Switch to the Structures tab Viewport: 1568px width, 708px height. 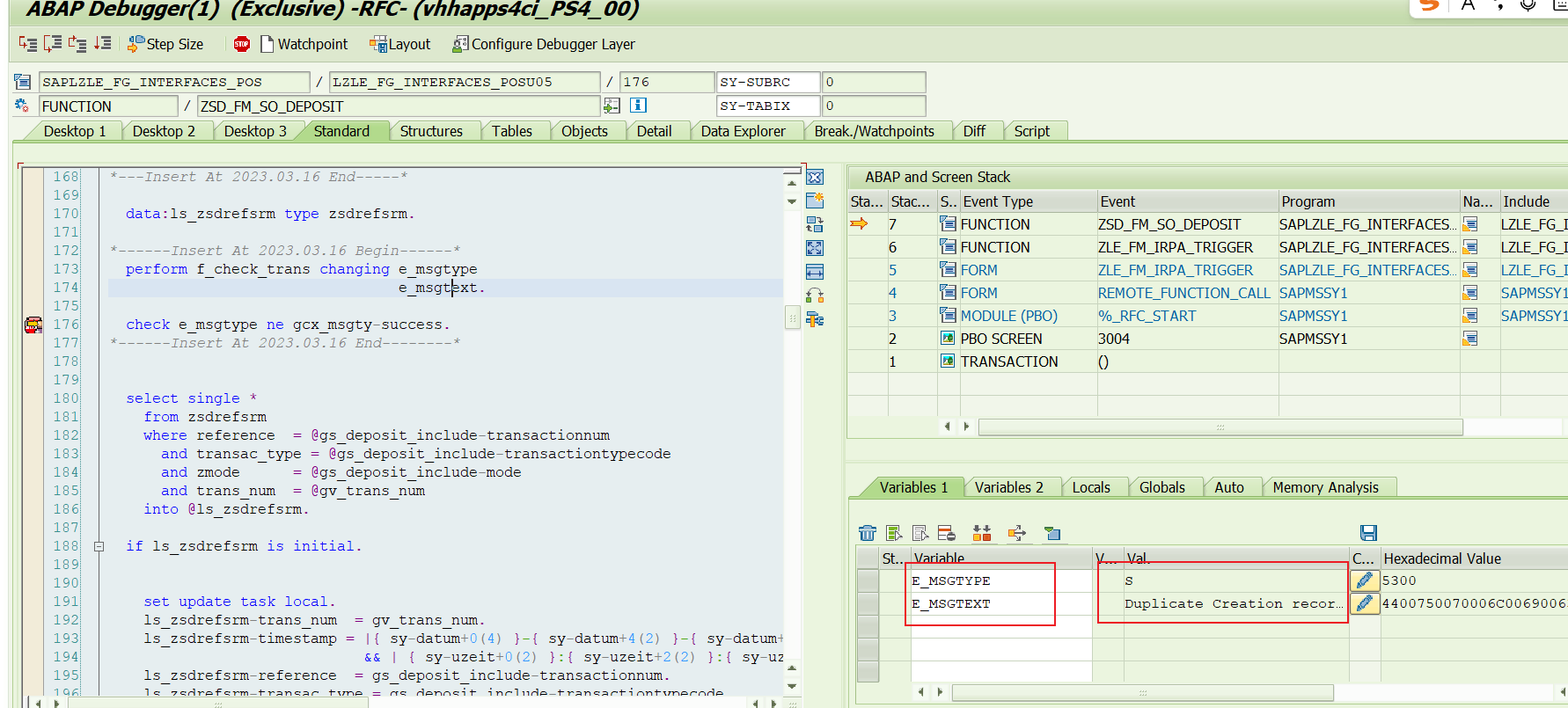(x=430, y=131)
